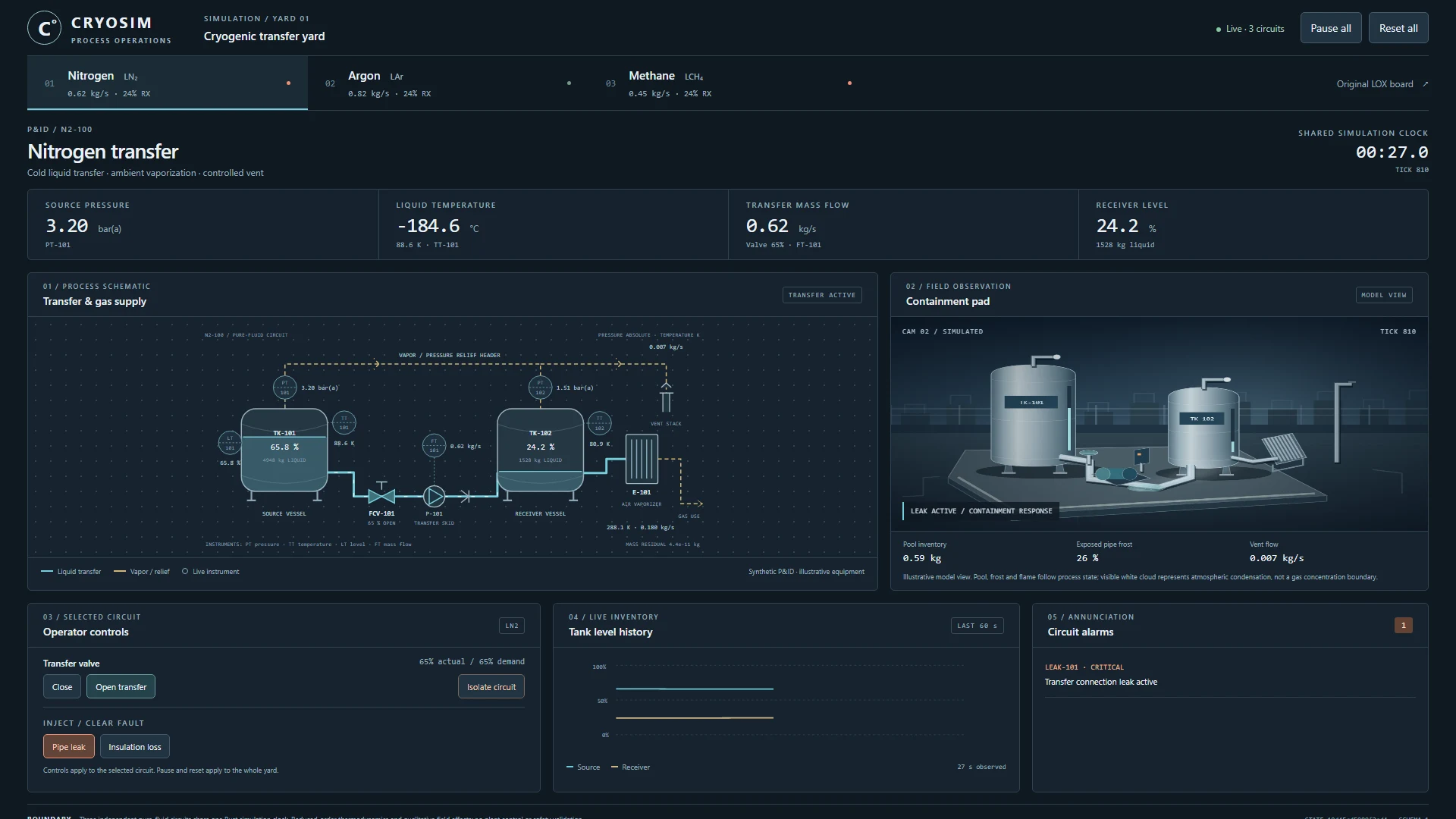The height and width of the screenshot is (819, 1456).
Task: Click the shared simulation clock 00:27.0
Action: point(1392,152)
